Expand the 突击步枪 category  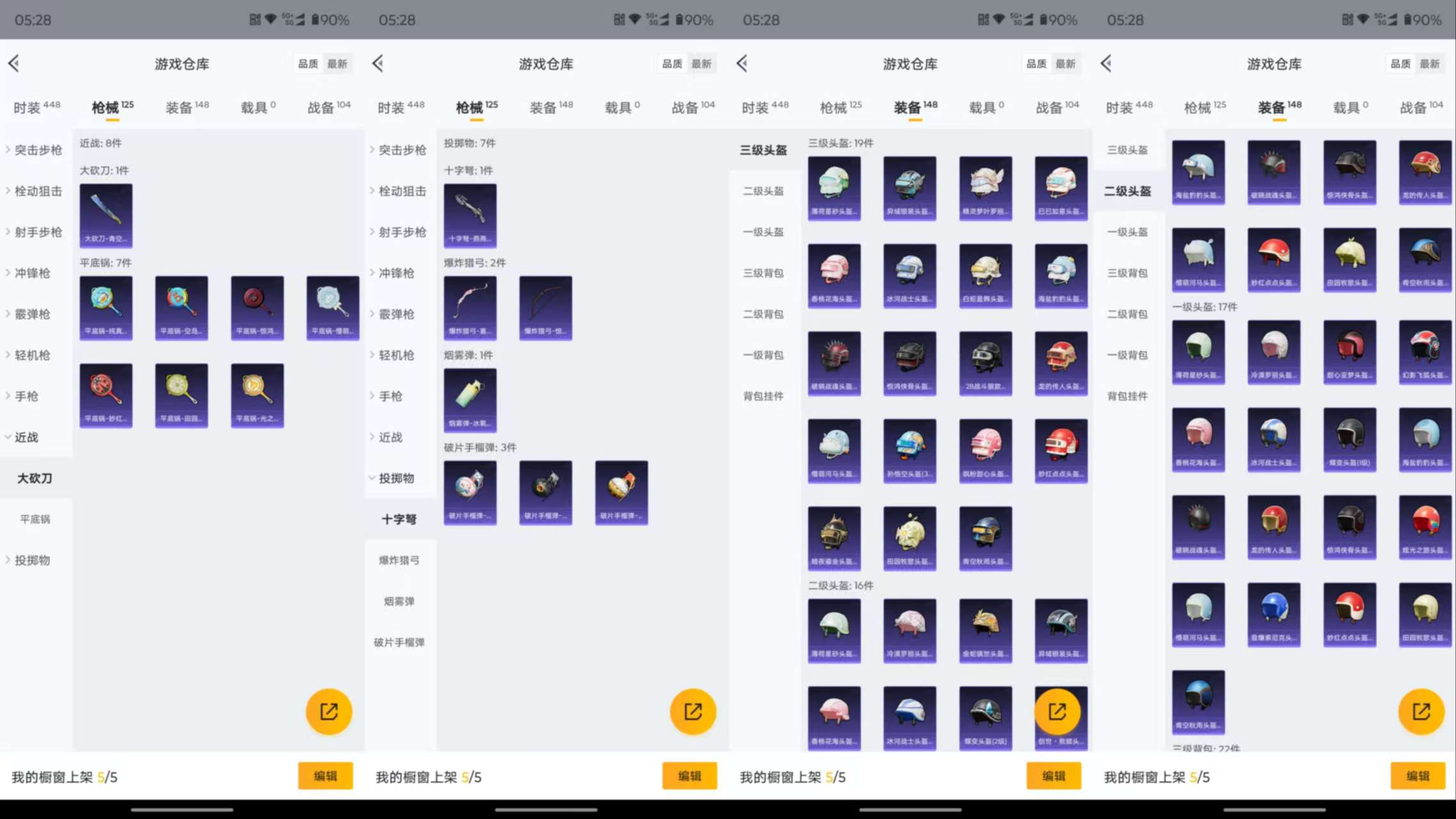pyautogui.click(x=35, y=150)
